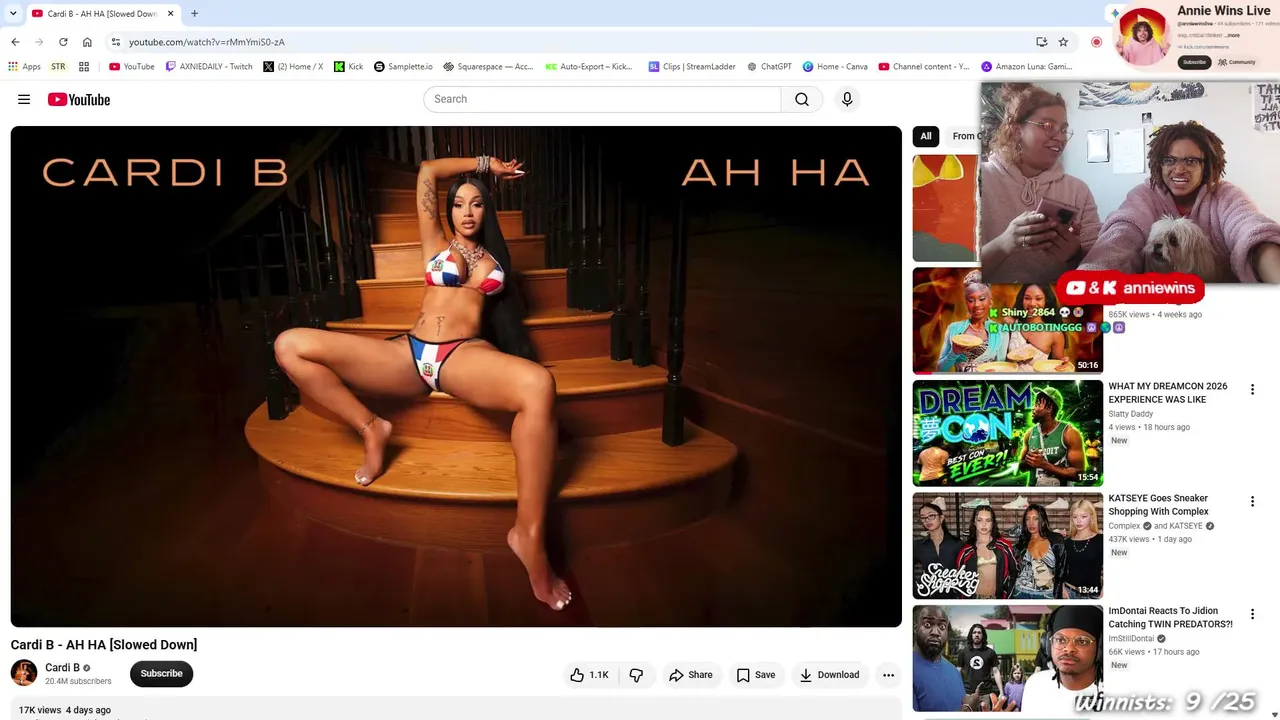Bookmark this page with the star
Viewport: 1280px width, 720px height.
tap(1063, 42)
